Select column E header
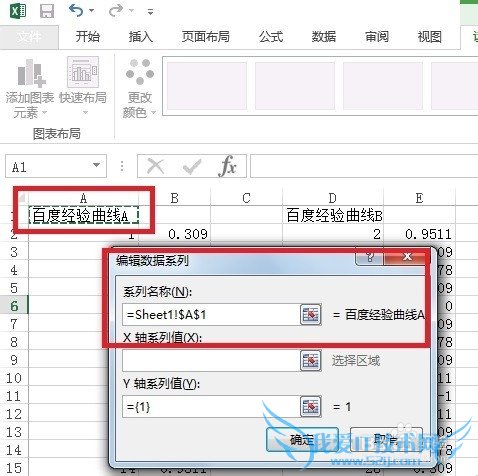The height and width of the screenshot is (476, 478). [x=420, y=198]
